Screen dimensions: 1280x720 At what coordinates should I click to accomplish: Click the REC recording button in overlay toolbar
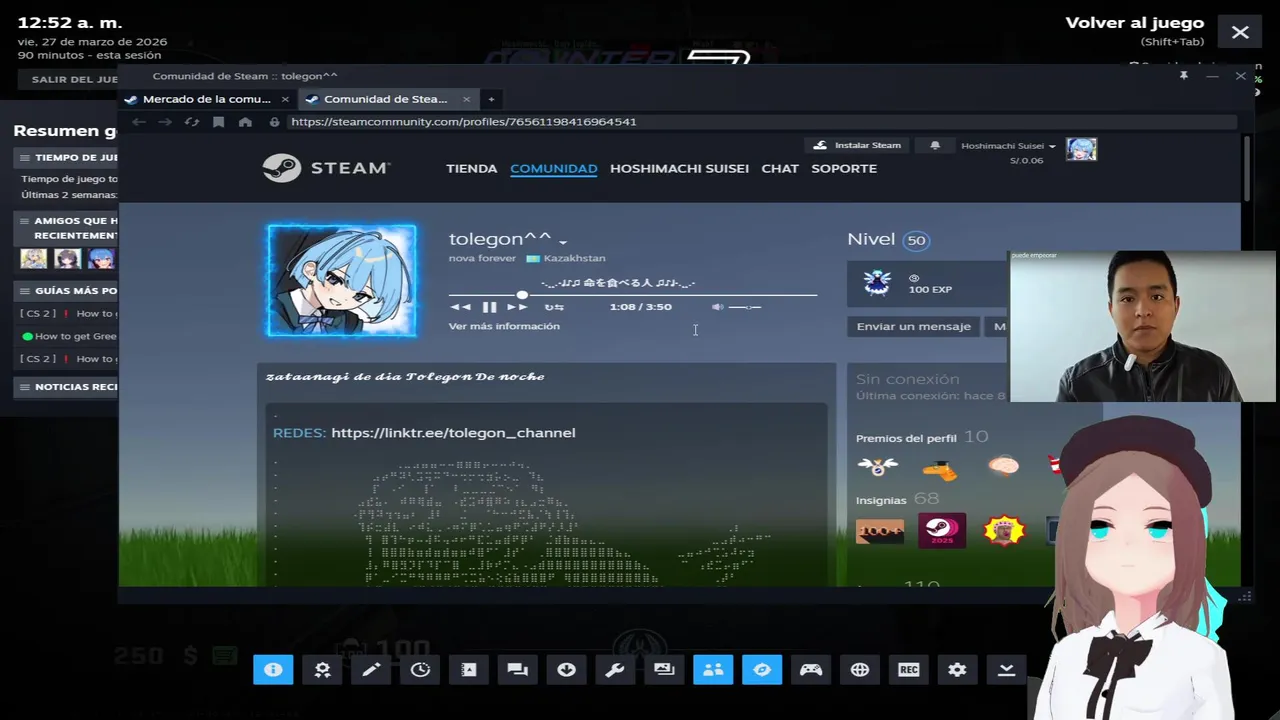tap(909, 670)
